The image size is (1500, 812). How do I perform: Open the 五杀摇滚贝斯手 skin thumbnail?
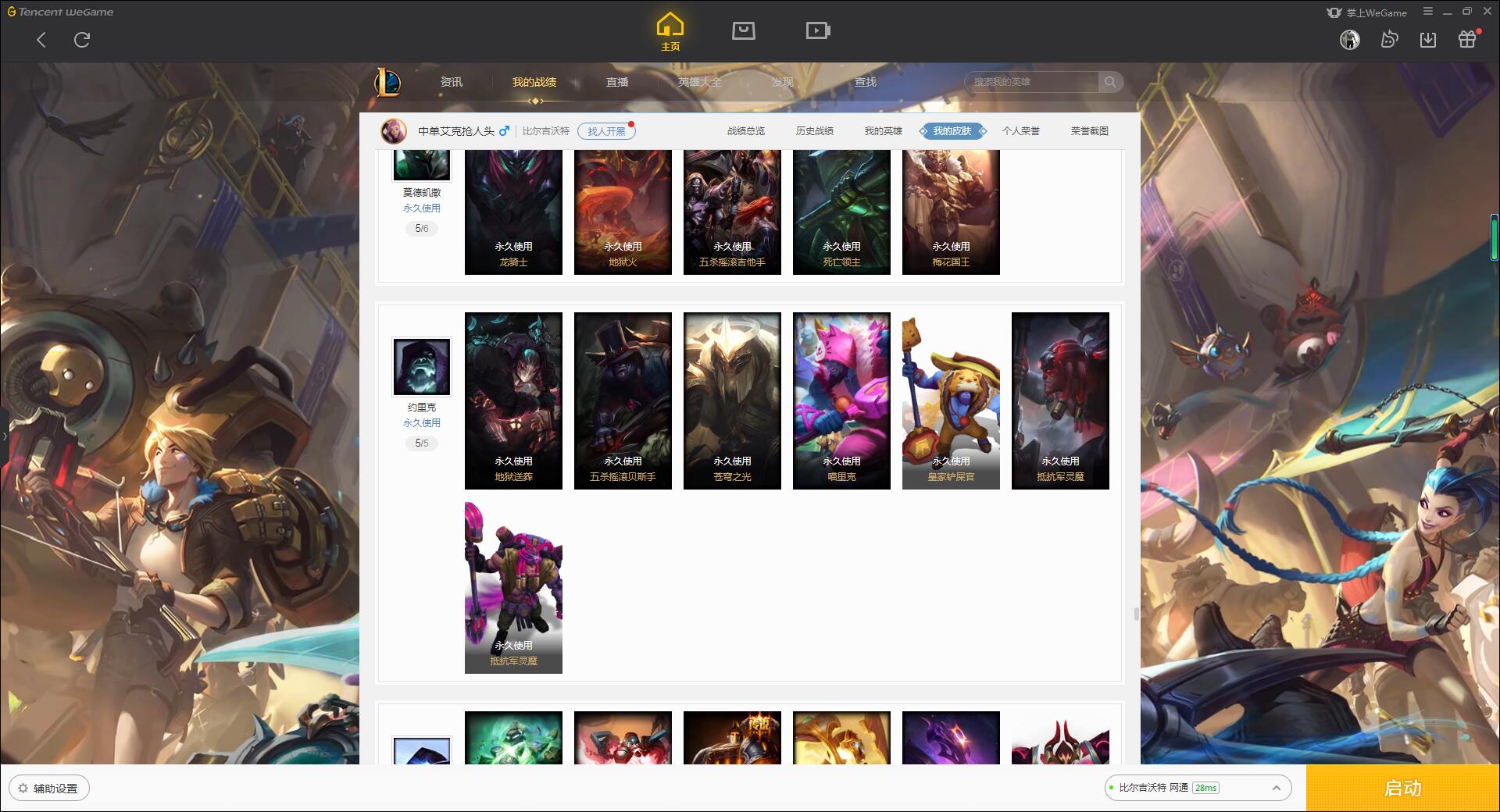click(623, 401)
